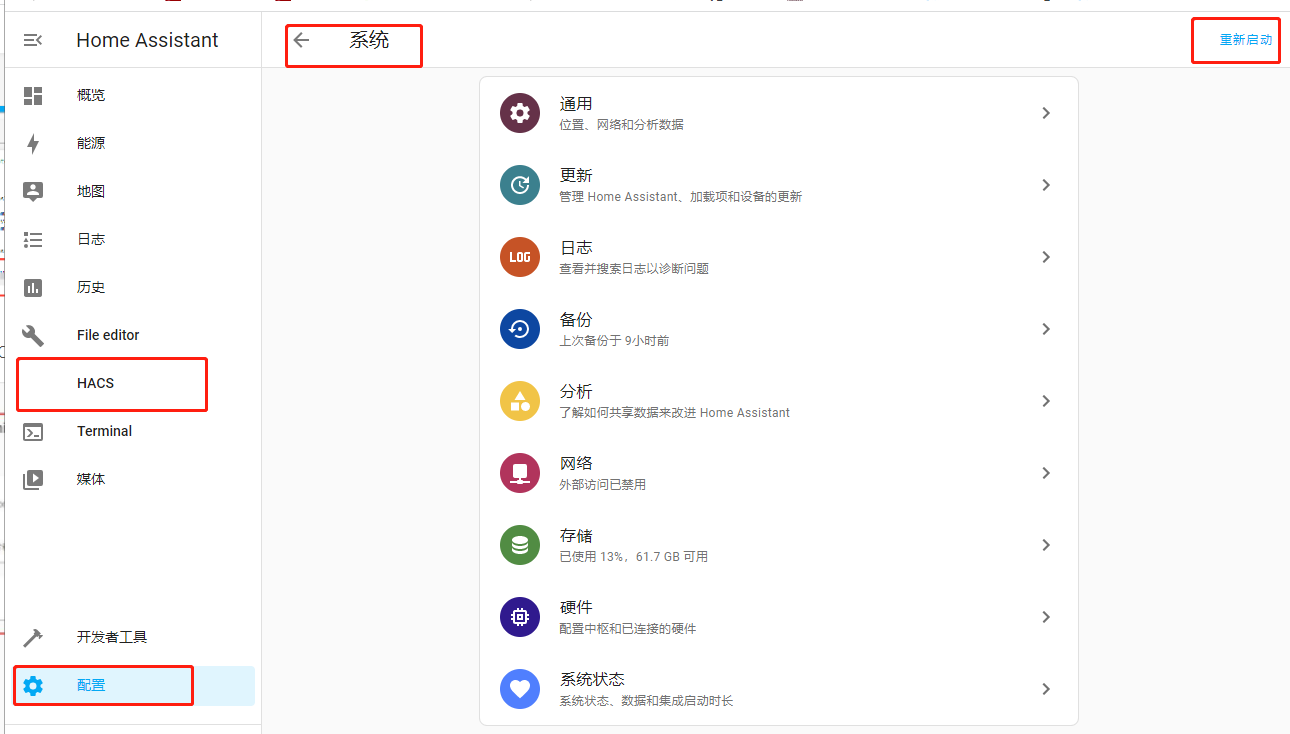The height and width of the screenshot is (734, 1290).
Task: Click the 通用 heading text
Action: point(576,104)
